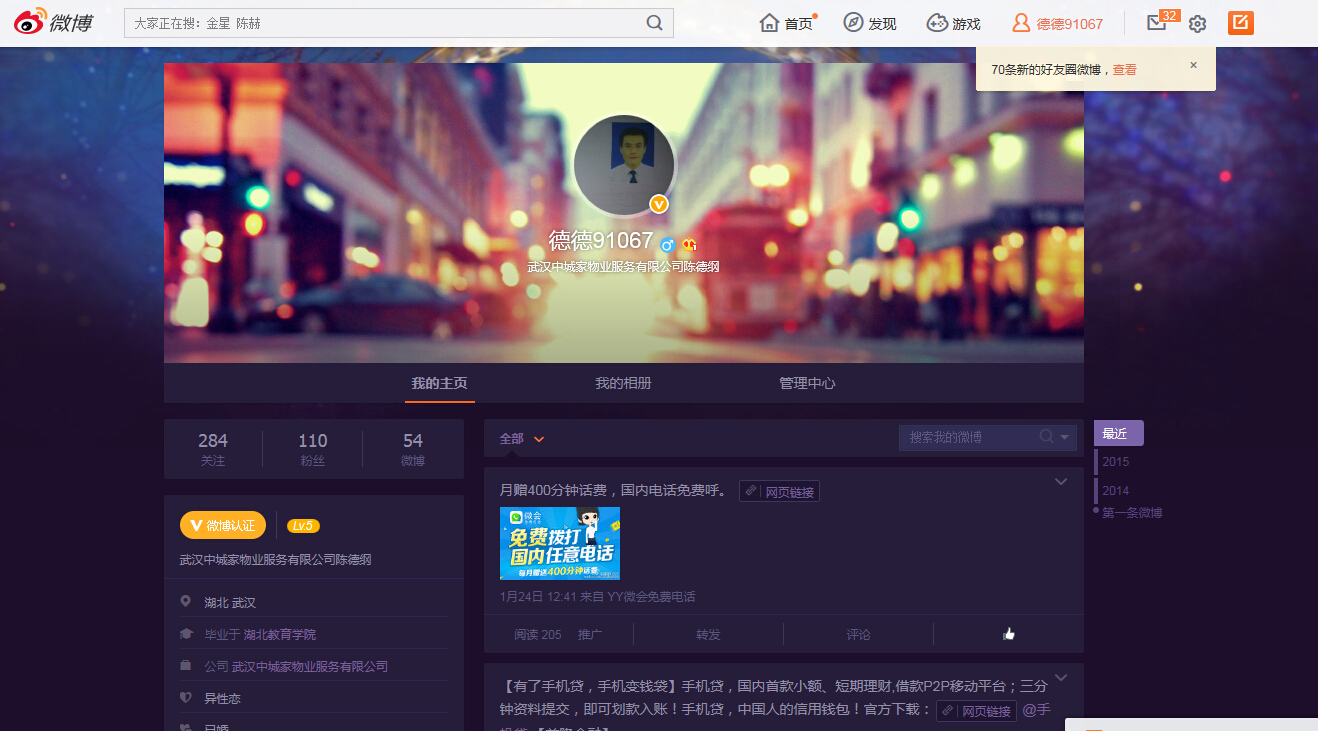Open the settings gear icon
The width and height of the screenshot is (1318, 731).
click(1197, 24)
